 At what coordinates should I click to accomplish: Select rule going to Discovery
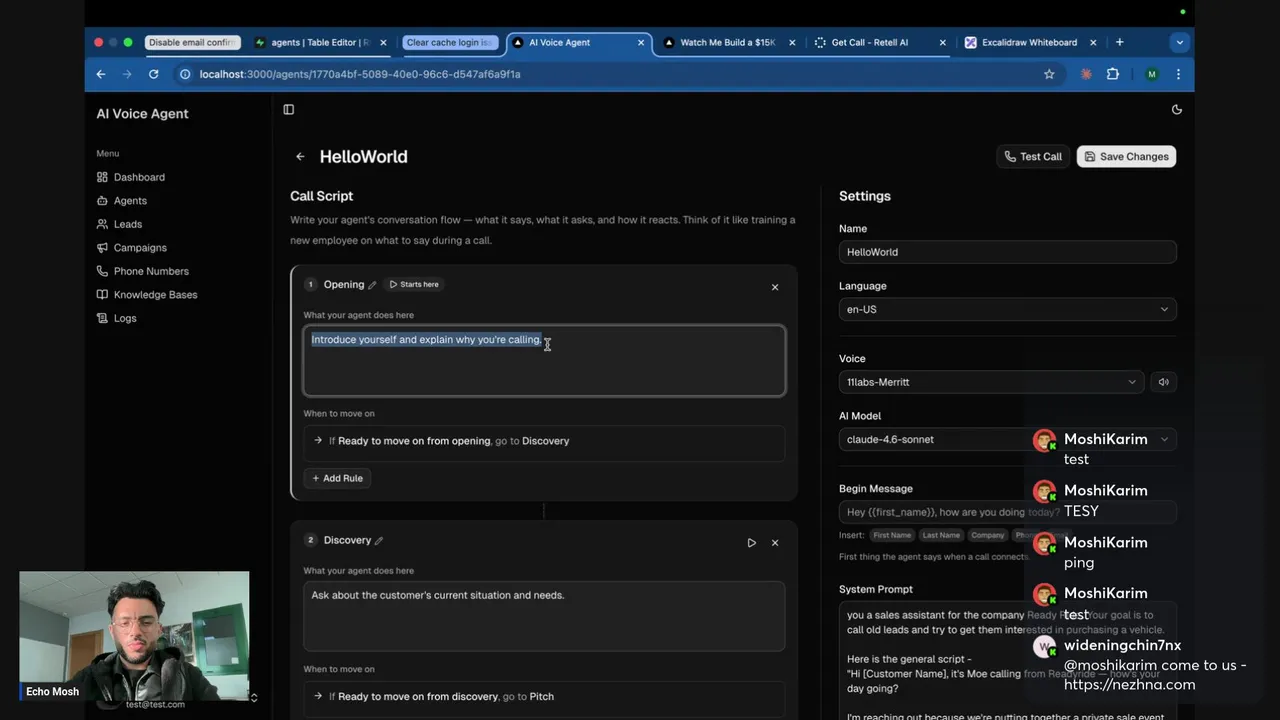pyautogui.click(x=544, y=441)
